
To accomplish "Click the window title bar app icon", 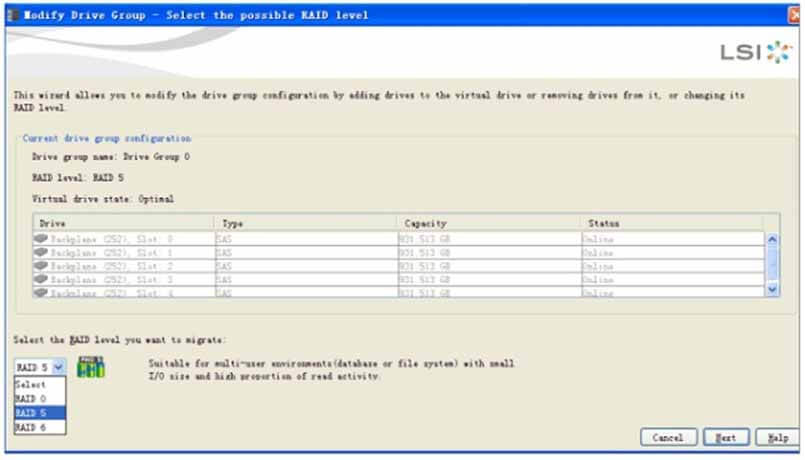I will point(13,15).
